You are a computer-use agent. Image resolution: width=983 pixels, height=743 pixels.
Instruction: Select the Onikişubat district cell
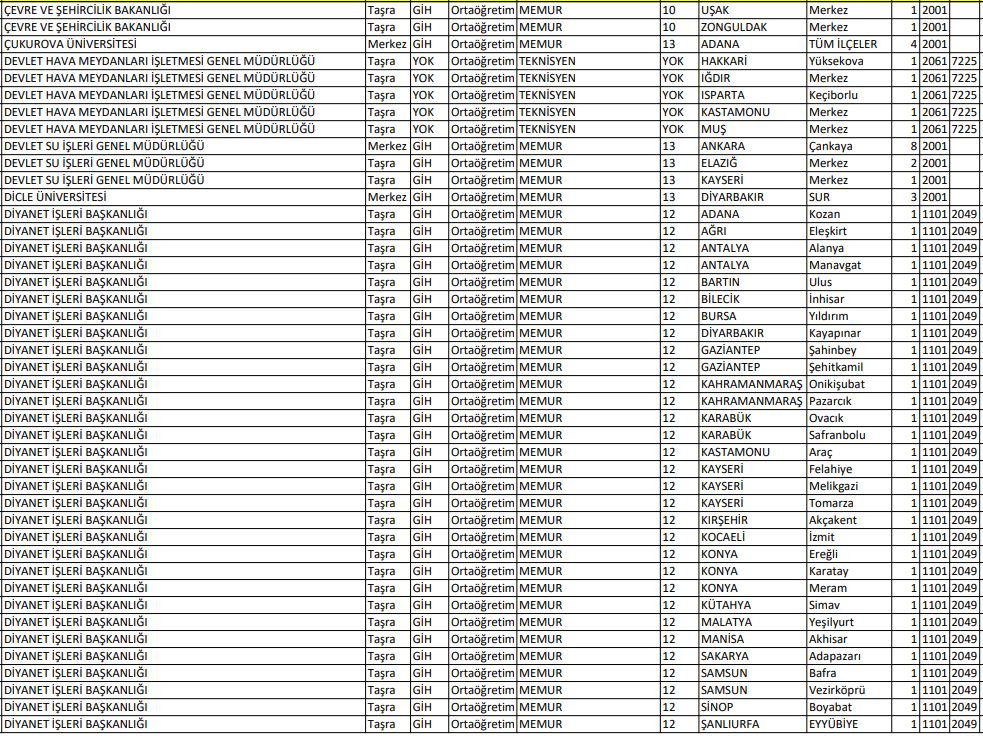point(849,384)
